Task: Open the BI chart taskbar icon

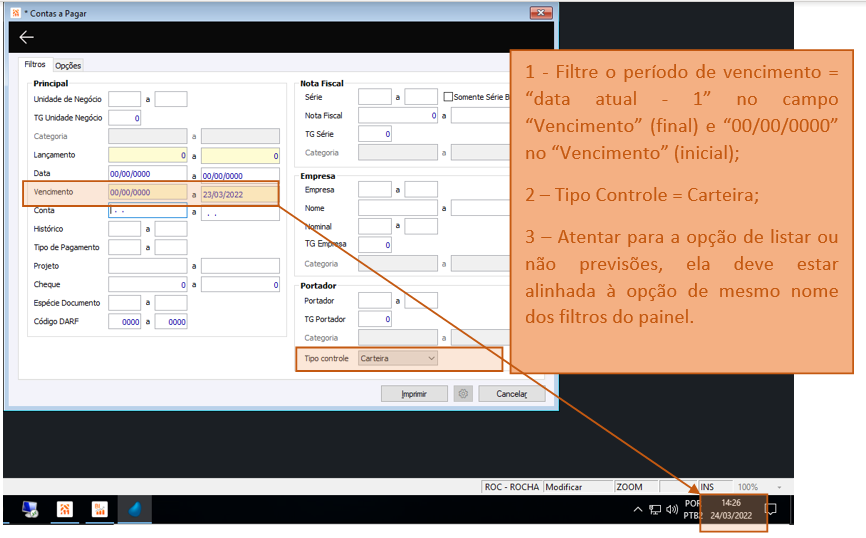Action: click(100, 509)
